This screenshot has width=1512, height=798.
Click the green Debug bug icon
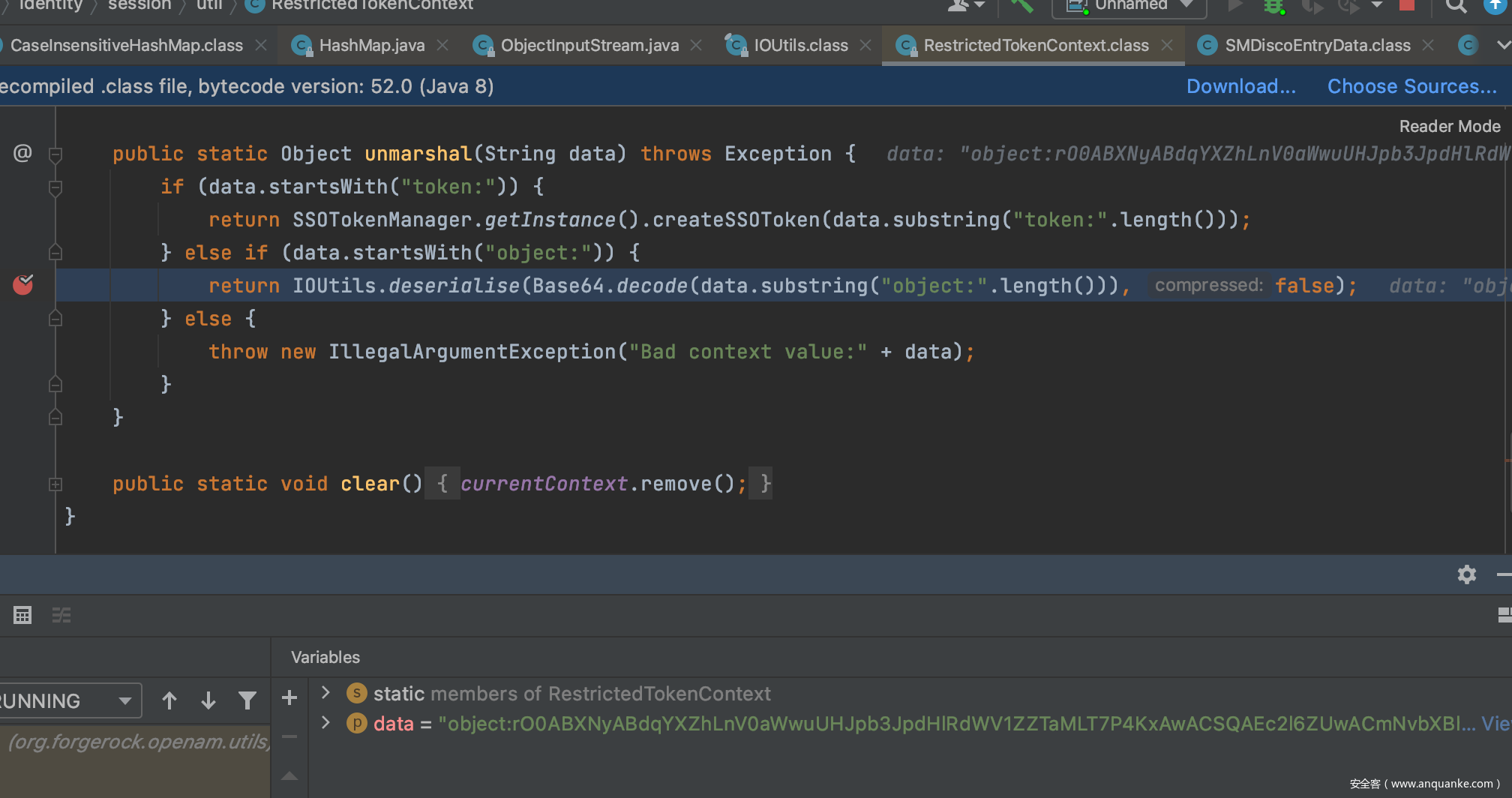click(1273, 6)
